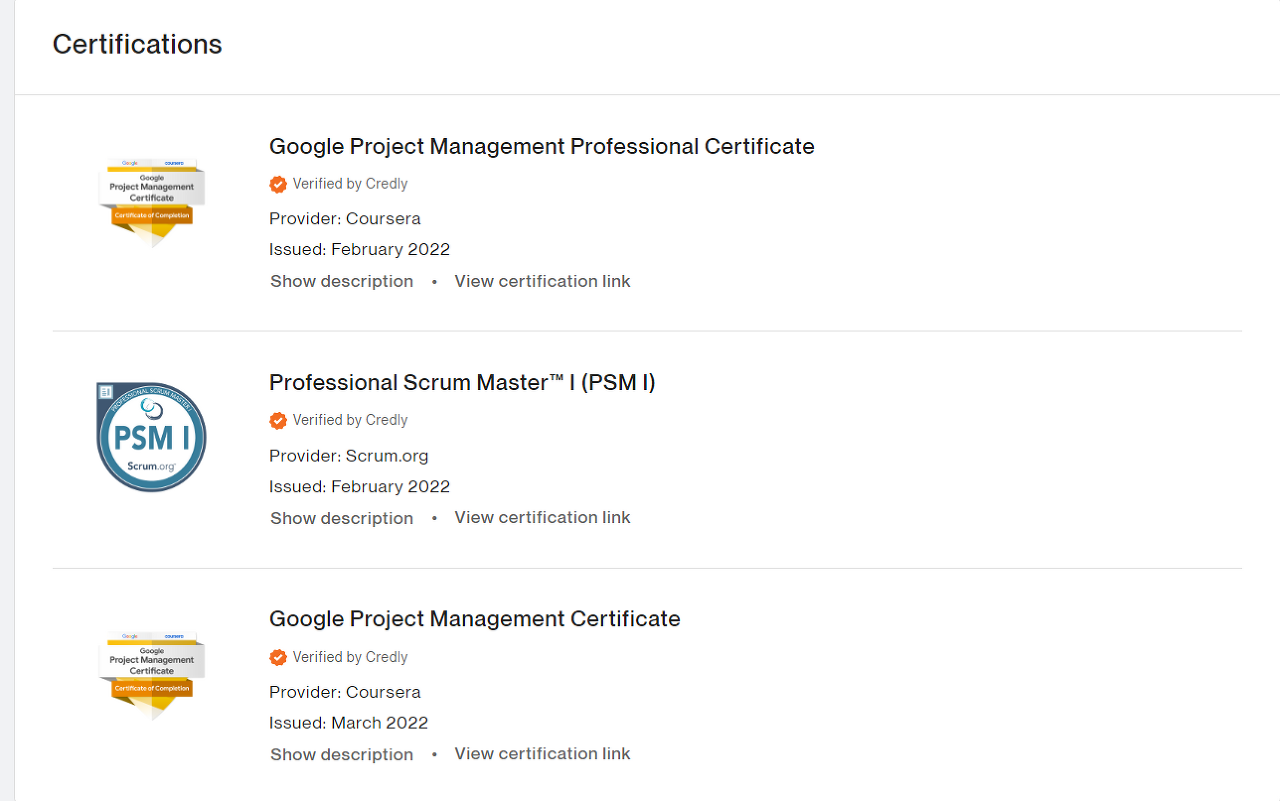The height and width of the screenshot is (801, 1280).
Task: Open the Google Project Management Professional Certificate title
Action: tap(542, 147)
